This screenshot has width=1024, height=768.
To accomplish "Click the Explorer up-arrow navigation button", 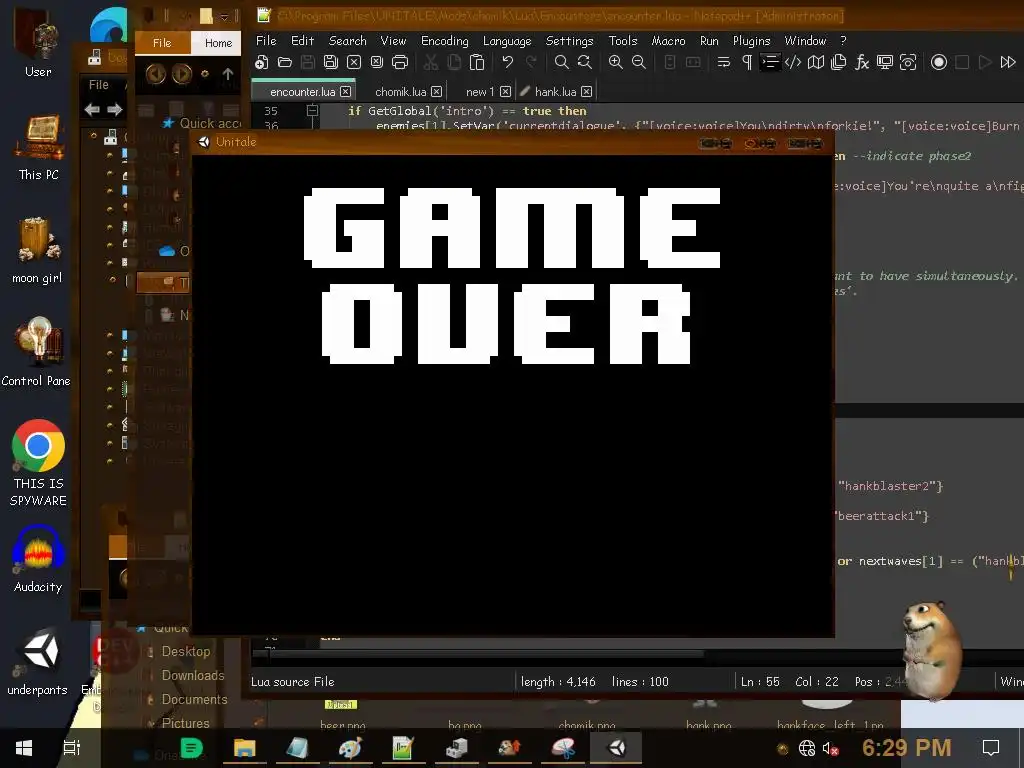I will click(x=228, y=74).
